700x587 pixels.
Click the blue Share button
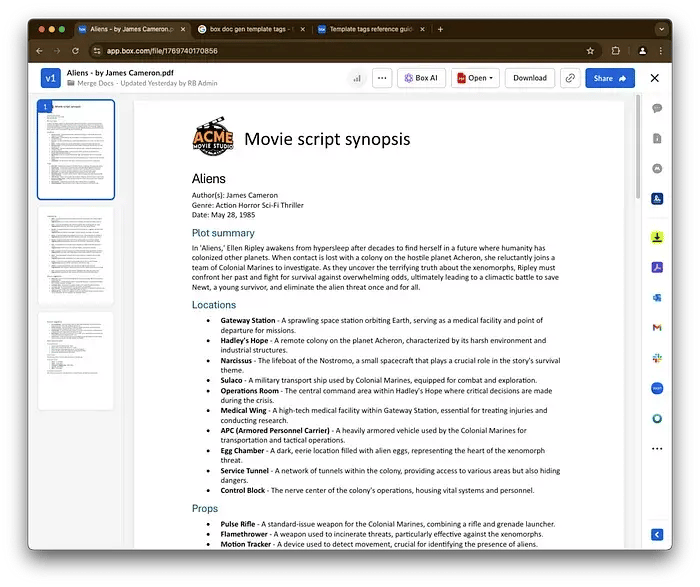610,78
